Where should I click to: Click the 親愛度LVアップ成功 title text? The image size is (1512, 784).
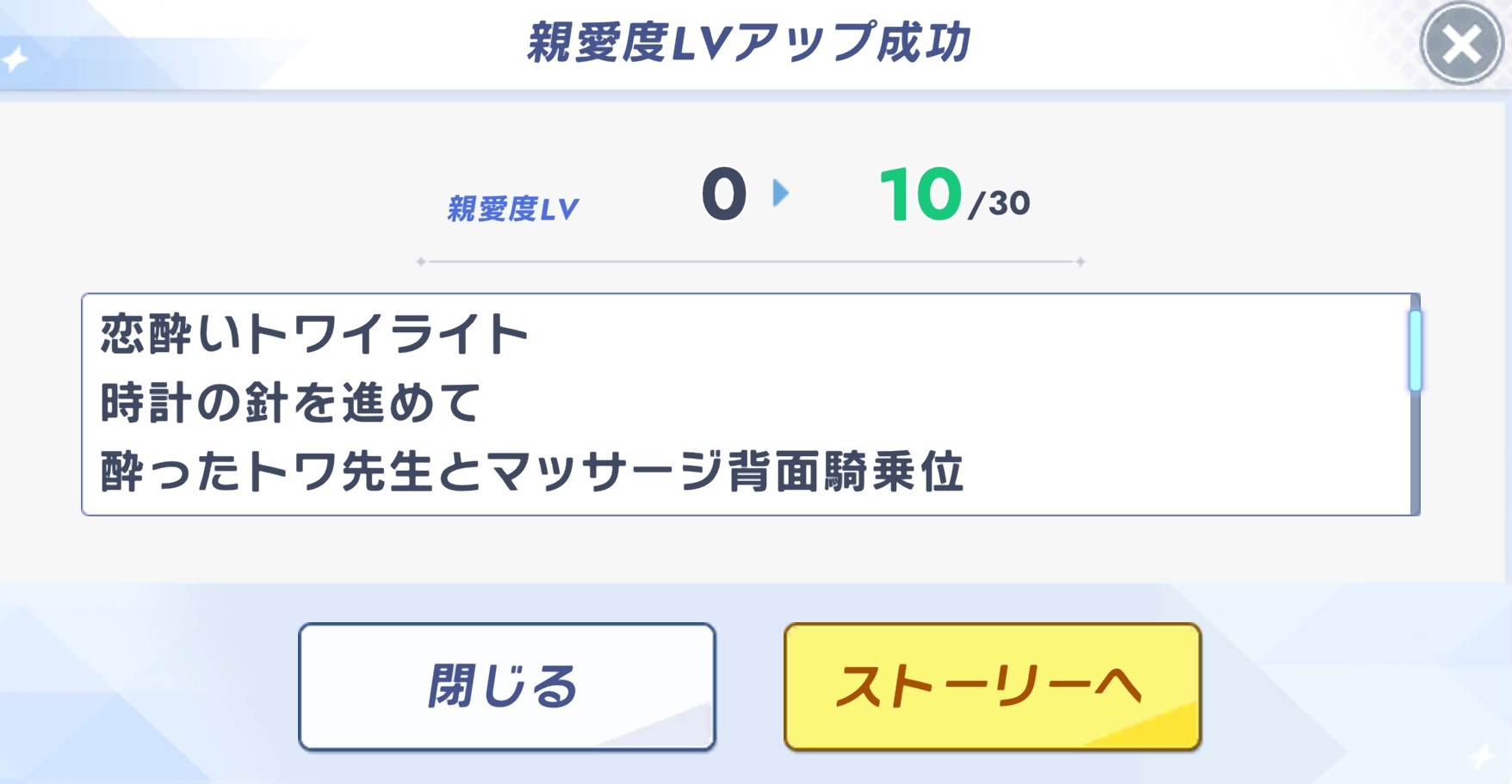pyautogui.click(x=749, y=43)
